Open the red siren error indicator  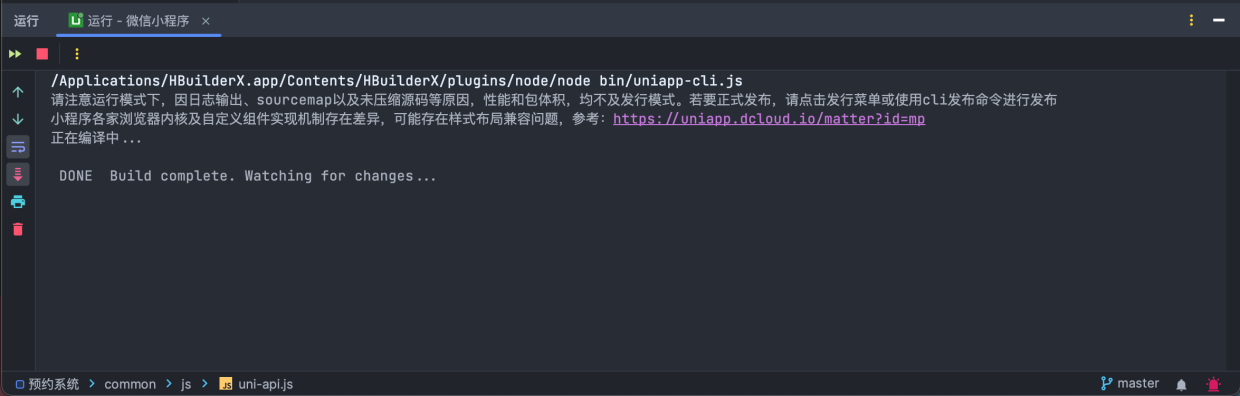[1213, 384]
